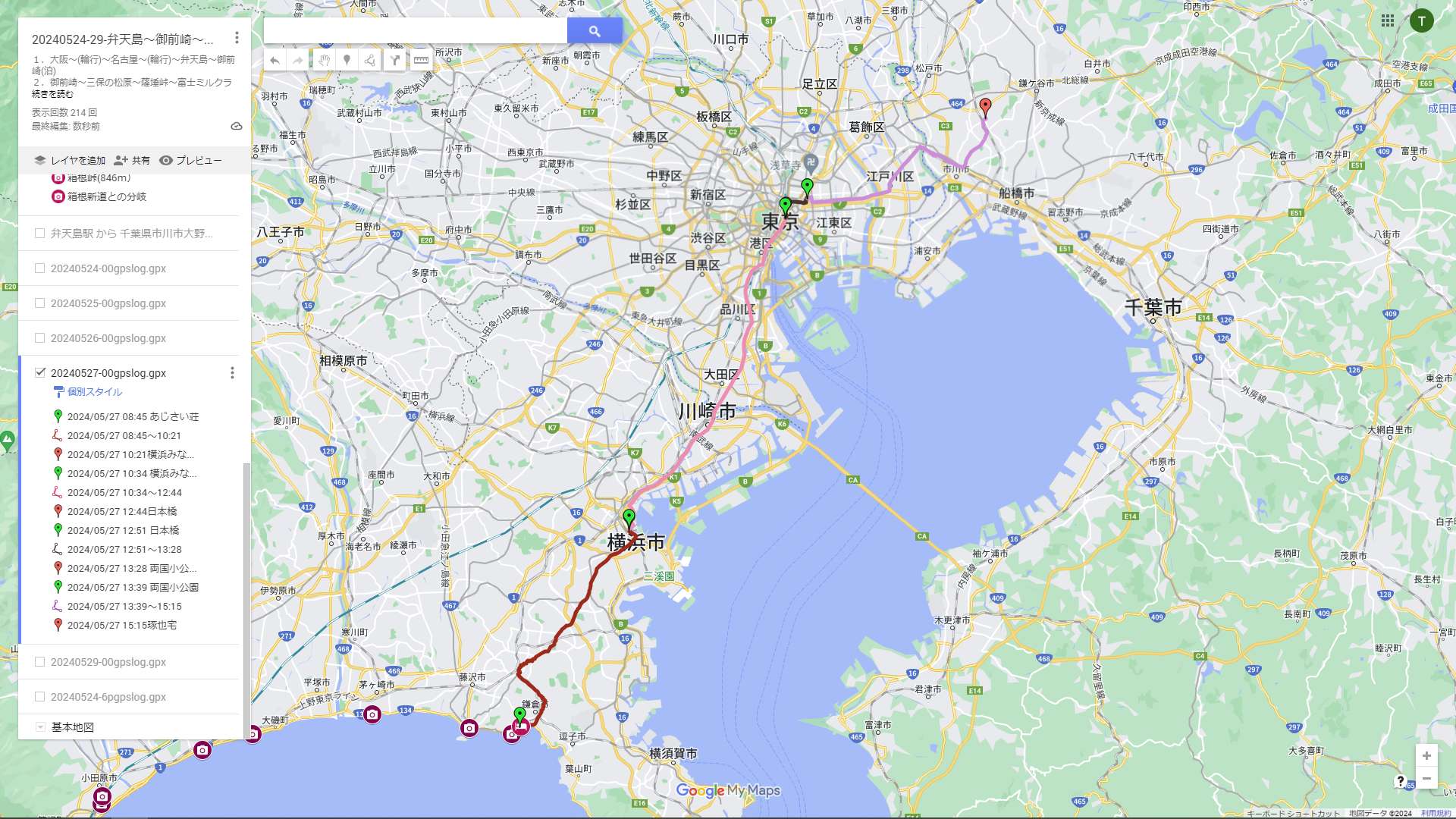Screen dimensions: 1456x819
Task: Click the blue search button
Action: (595, 31)
